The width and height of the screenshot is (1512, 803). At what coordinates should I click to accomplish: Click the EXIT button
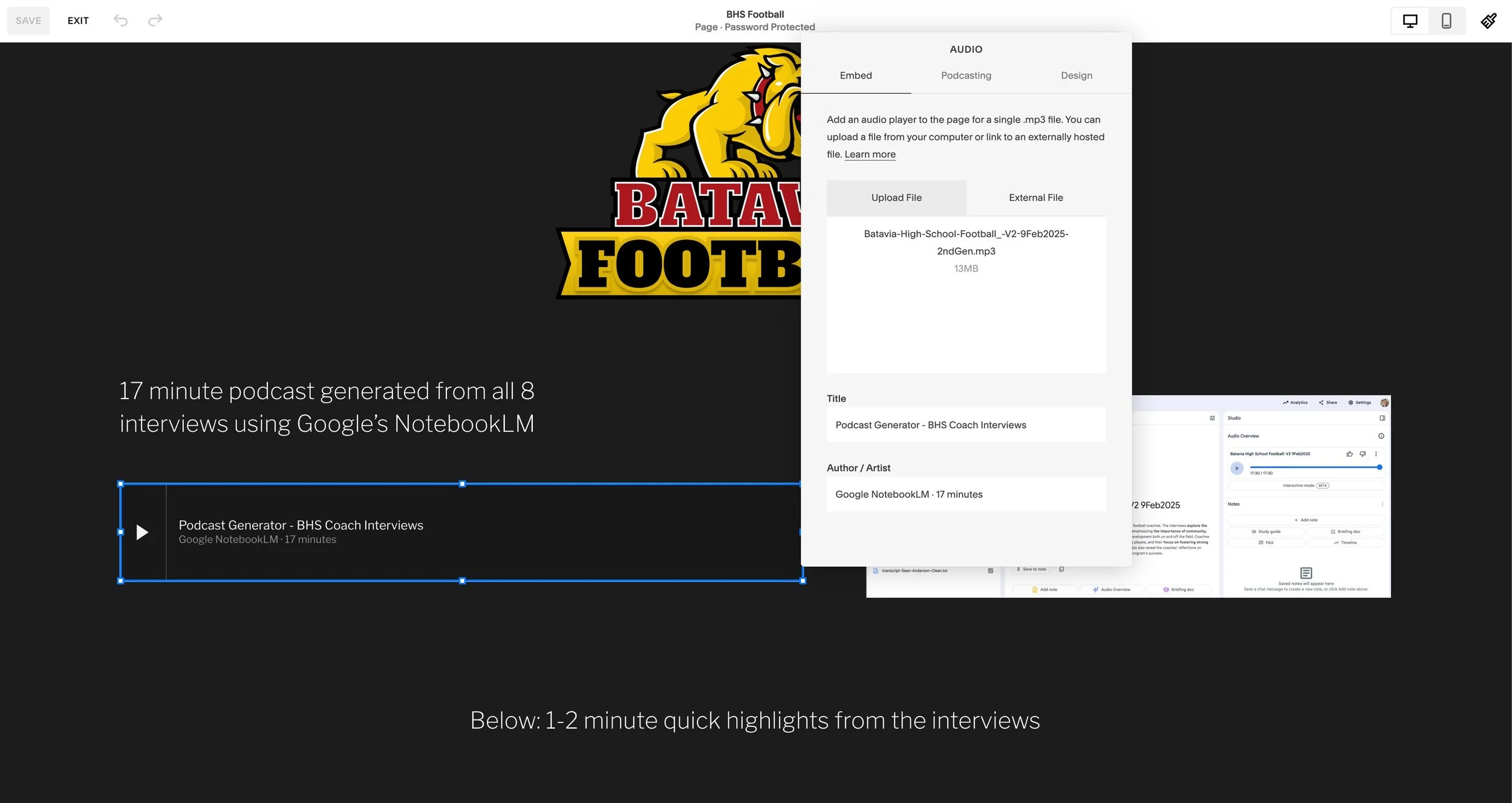click(x=78, y=21)
